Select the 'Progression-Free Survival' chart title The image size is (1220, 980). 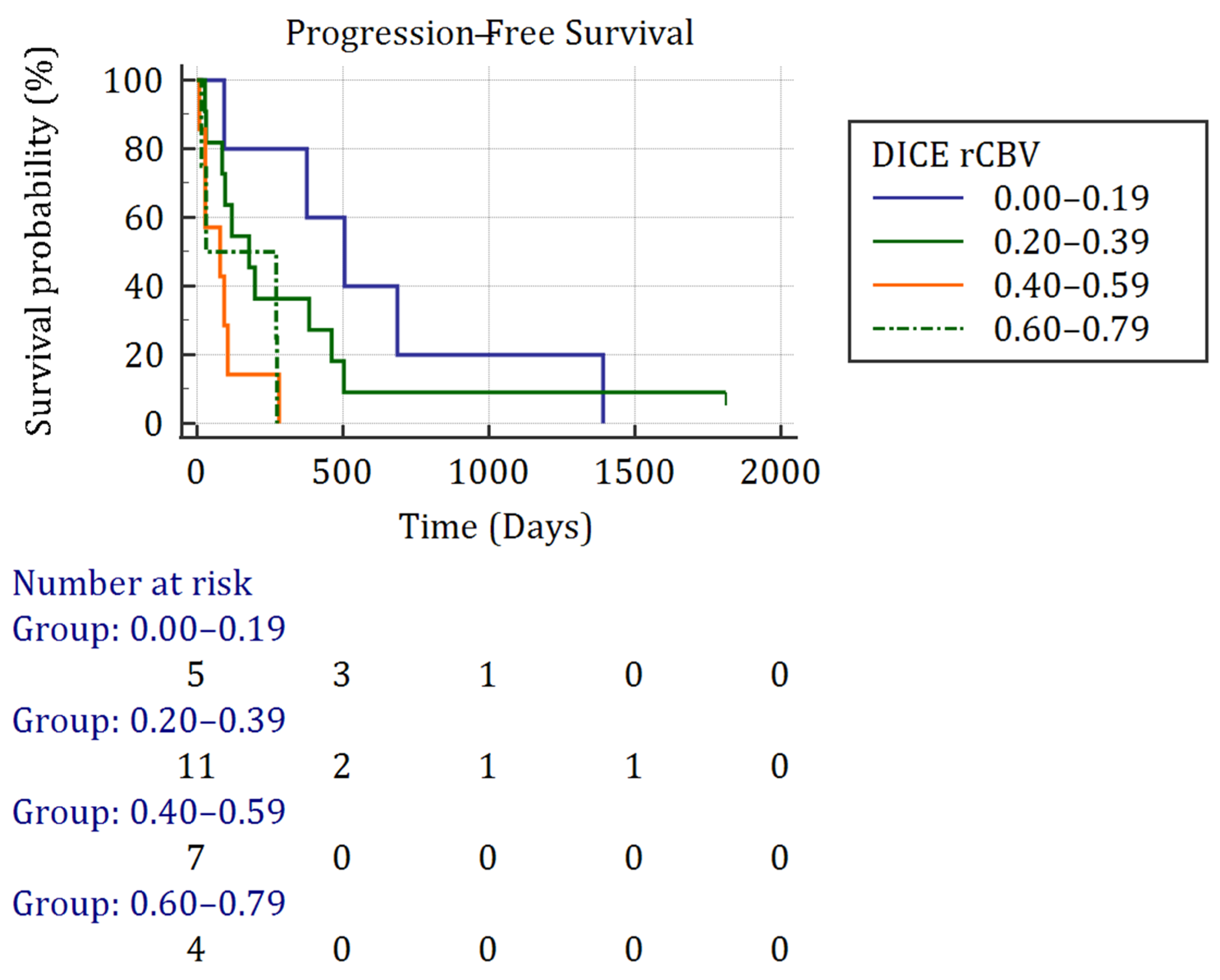point(490,33)
